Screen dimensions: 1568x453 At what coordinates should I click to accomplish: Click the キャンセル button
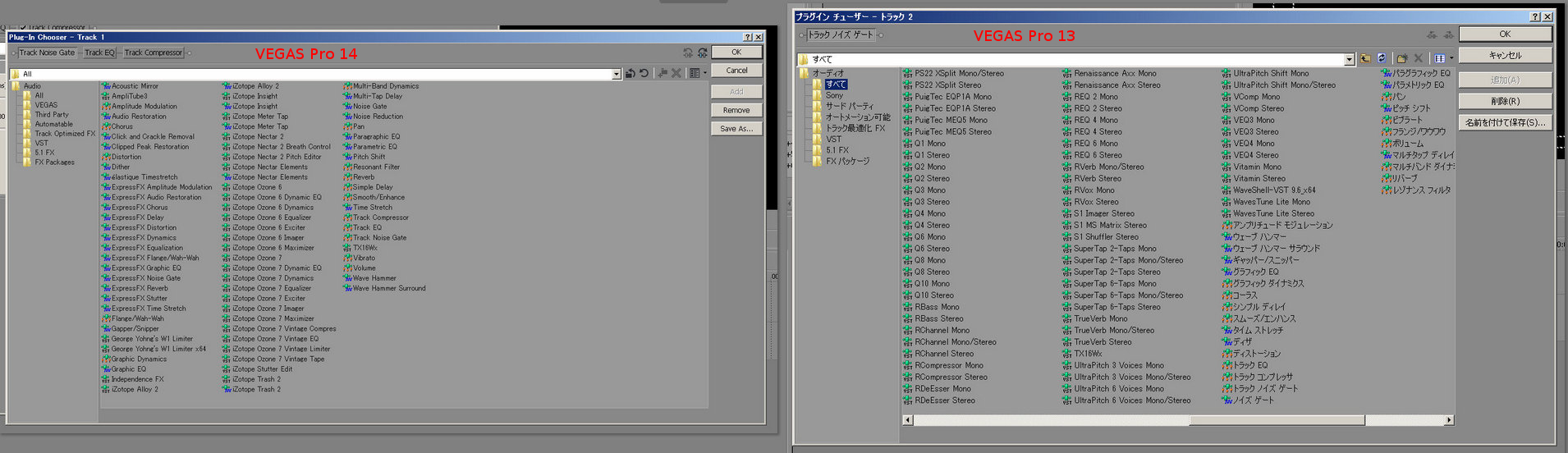[1505, 55]
